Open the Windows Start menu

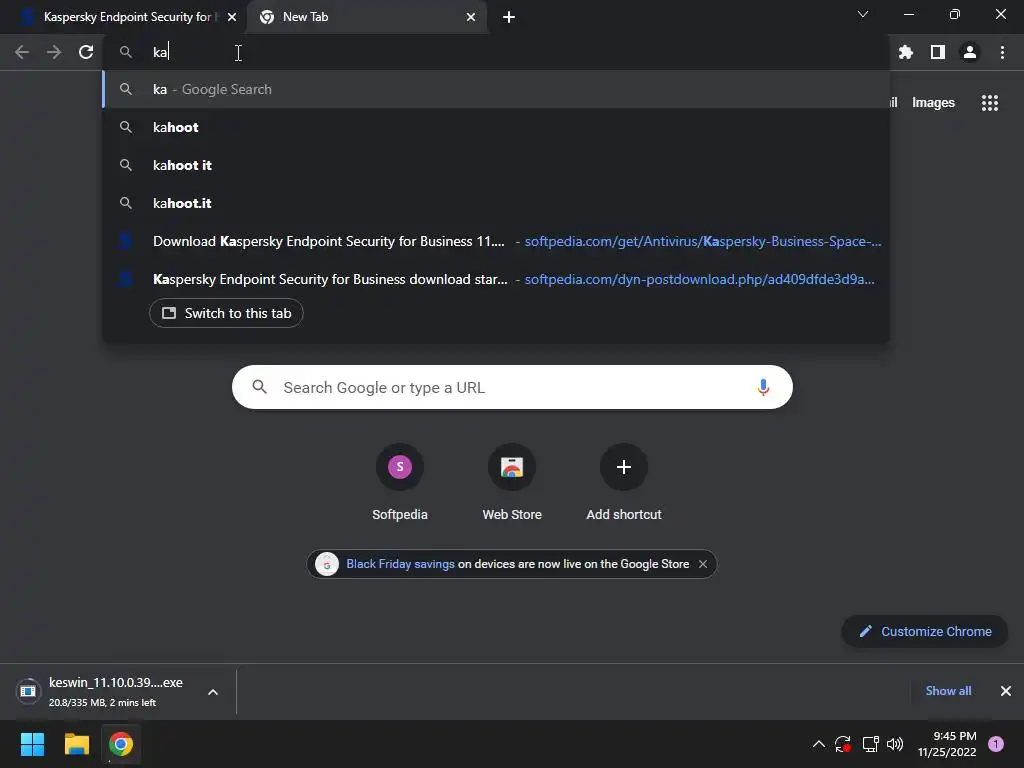(32, 744)
